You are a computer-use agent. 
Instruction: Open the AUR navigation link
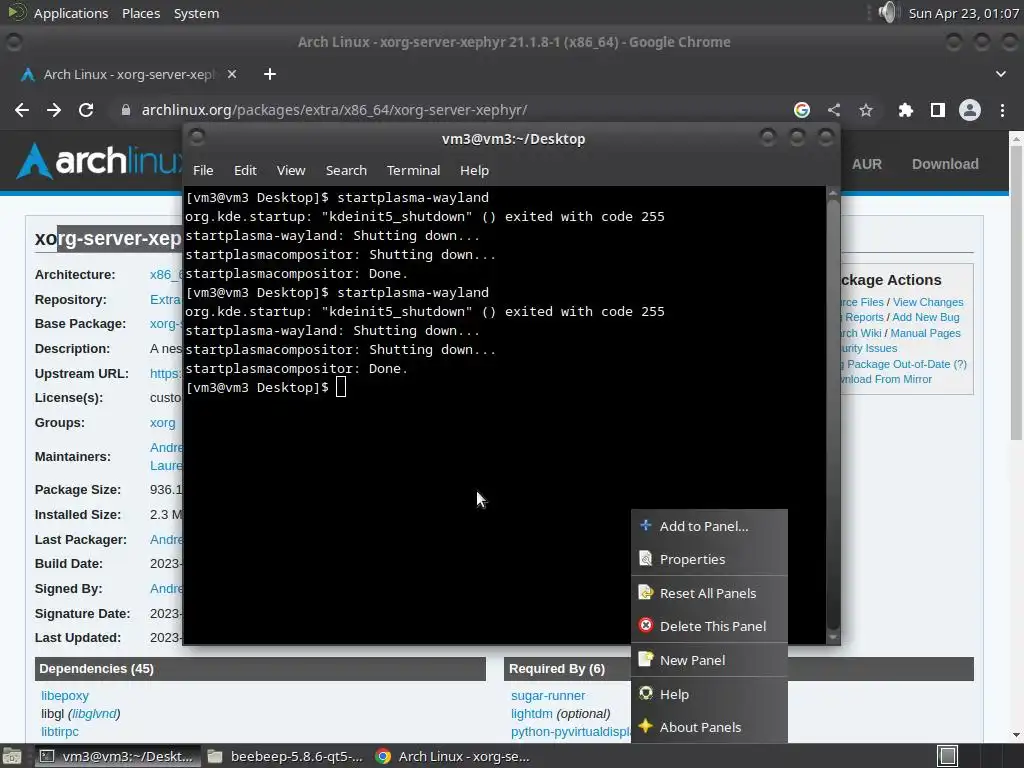coord(867,164)
